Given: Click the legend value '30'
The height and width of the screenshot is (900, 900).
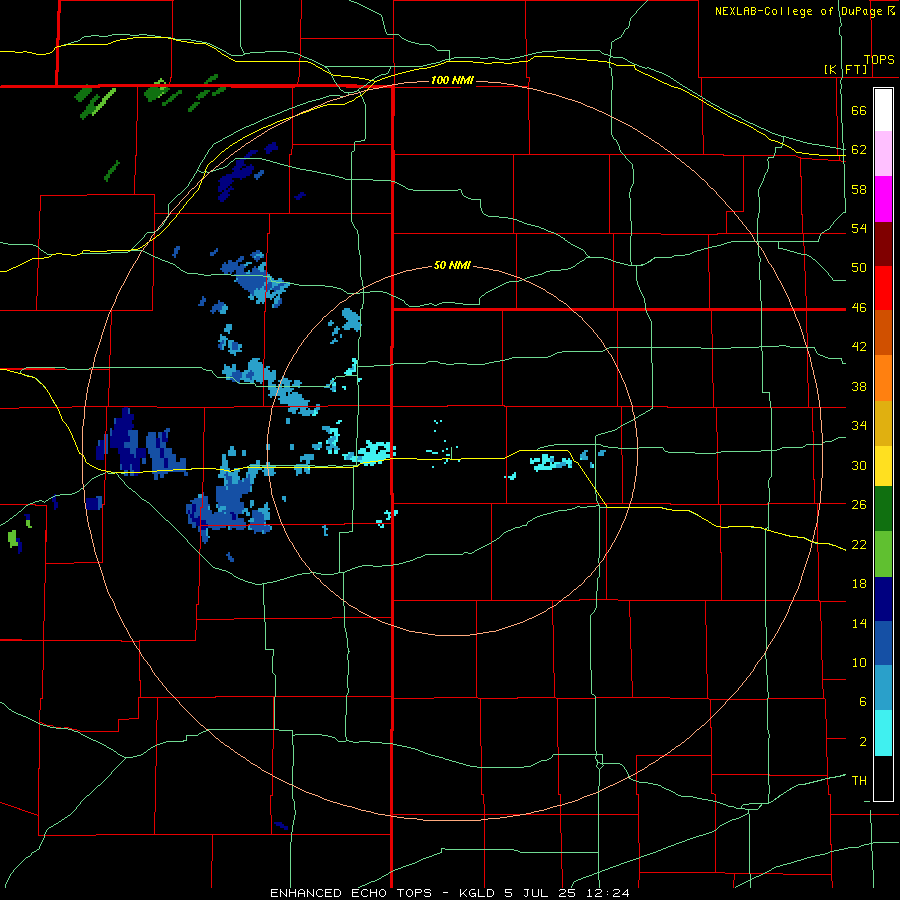Looking at the screenshot, I should tap(859, 465).
